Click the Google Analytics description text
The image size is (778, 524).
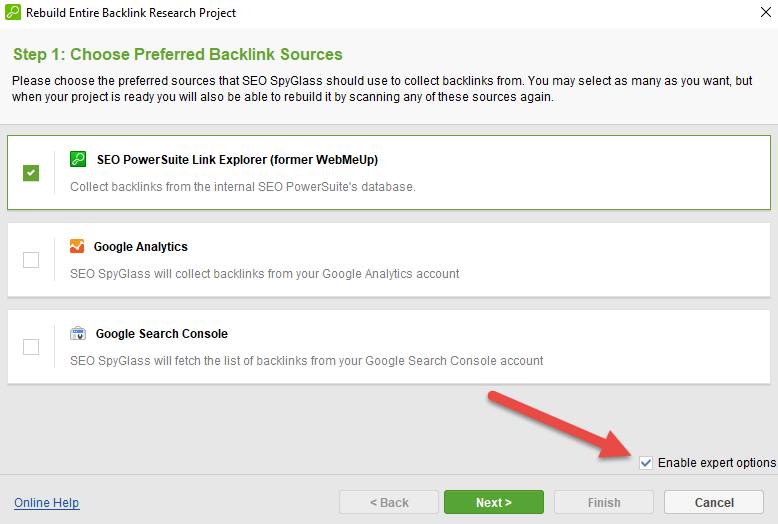(264, 274)
